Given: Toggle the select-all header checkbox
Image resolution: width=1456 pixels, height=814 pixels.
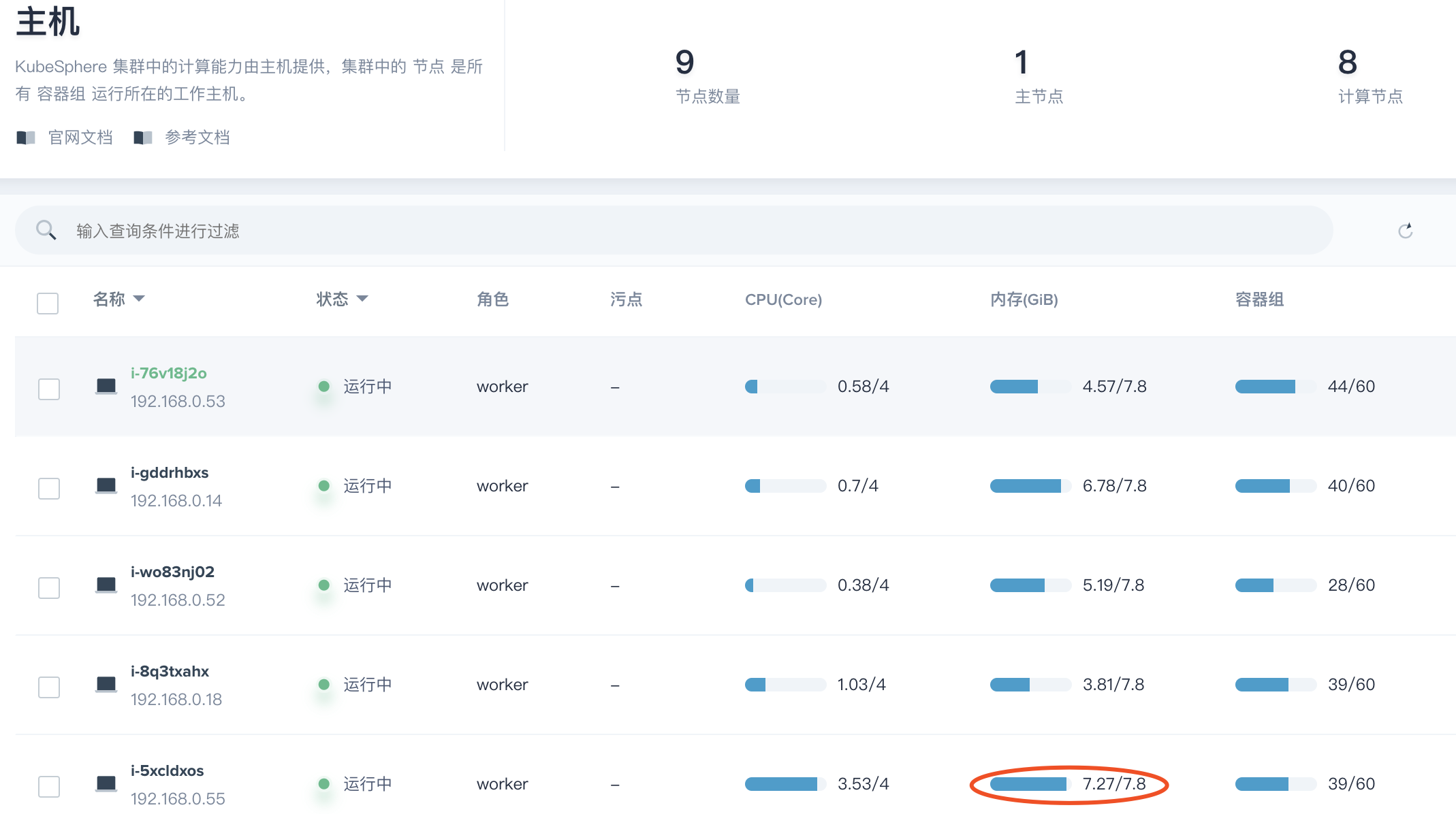Looking at the screenshot, I should click(x=48, y=303).
